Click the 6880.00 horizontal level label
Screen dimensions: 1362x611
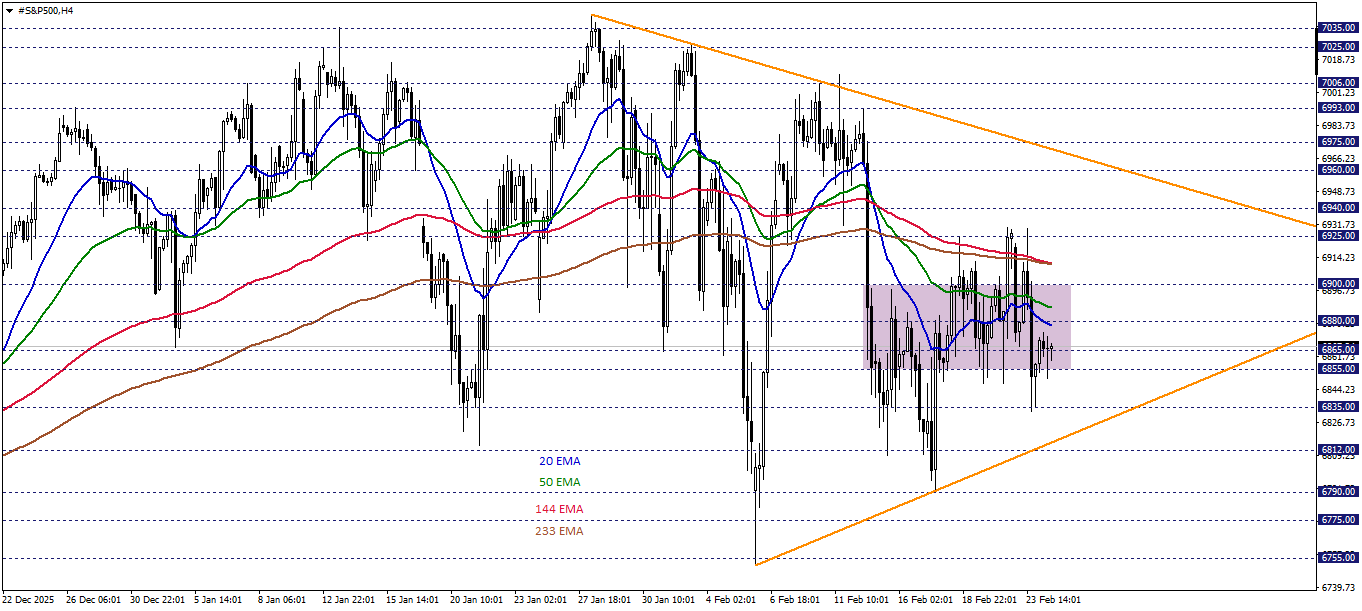tap(1337, 318)
